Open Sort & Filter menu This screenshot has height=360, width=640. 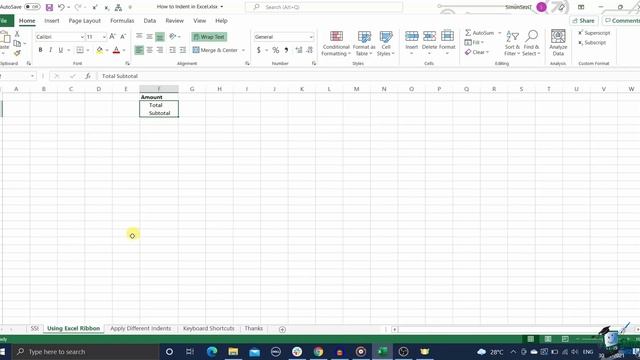point(512,43)
